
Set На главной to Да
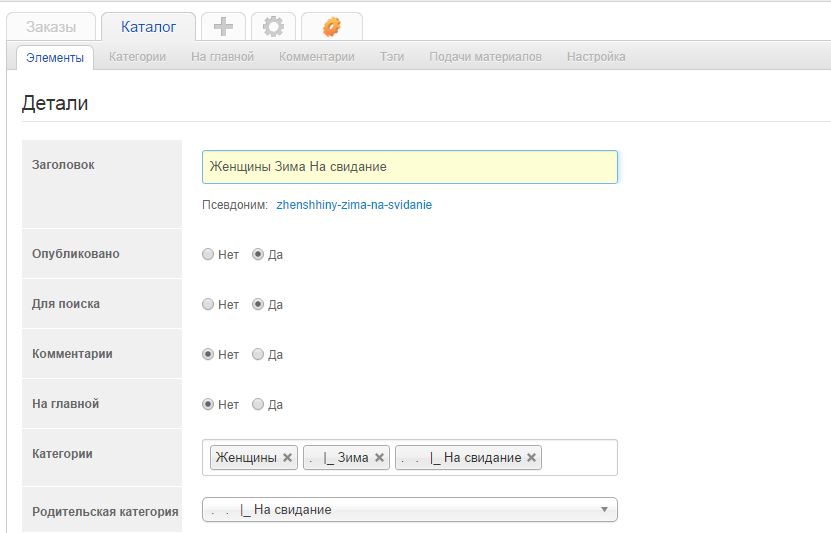[258, 404]
